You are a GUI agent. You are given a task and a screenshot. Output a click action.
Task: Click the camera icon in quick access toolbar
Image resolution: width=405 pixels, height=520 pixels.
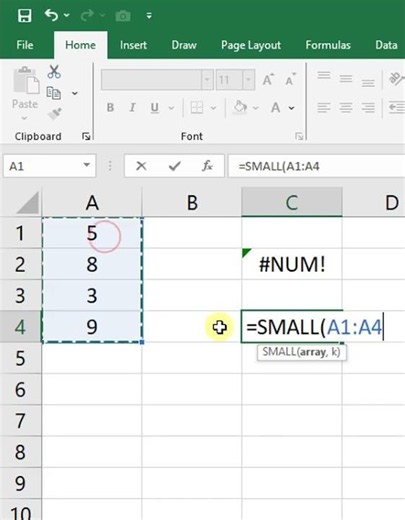click(x=123, y=16)
